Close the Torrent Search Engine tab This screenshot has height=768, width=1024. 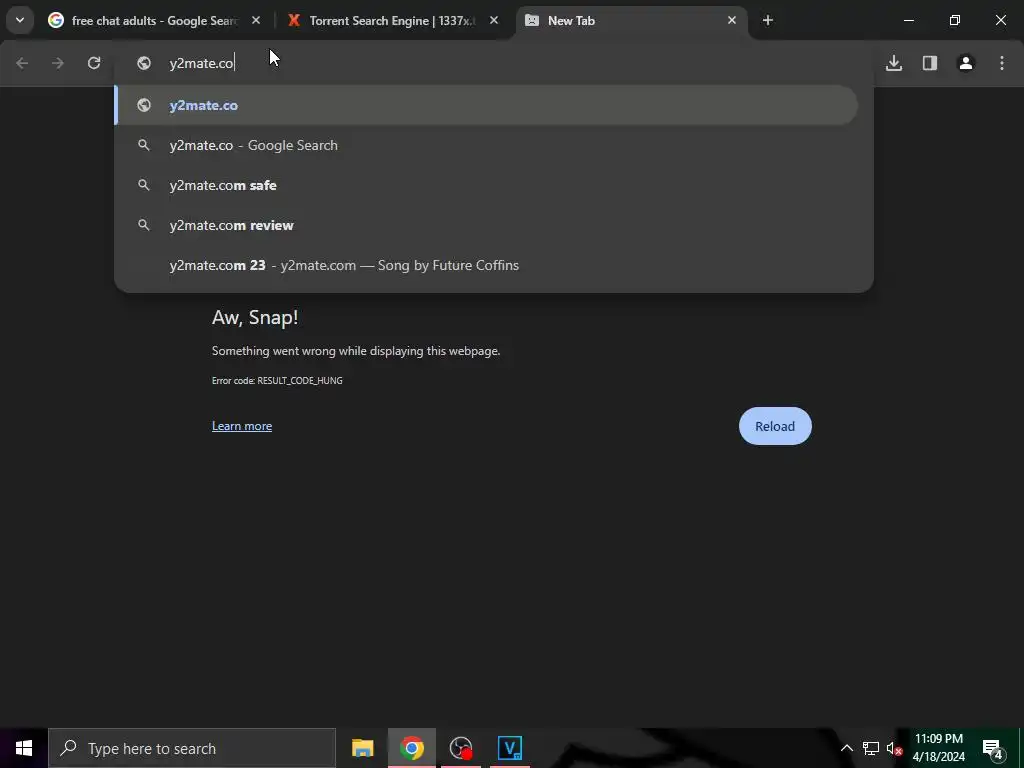[x=494, y=20]
